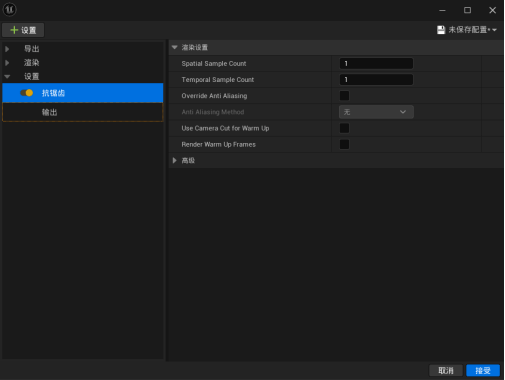Viewport: 505px width, 380px height.
Task: Open the Anti Aliasing Method dropdown
Action: pos(376,112)
